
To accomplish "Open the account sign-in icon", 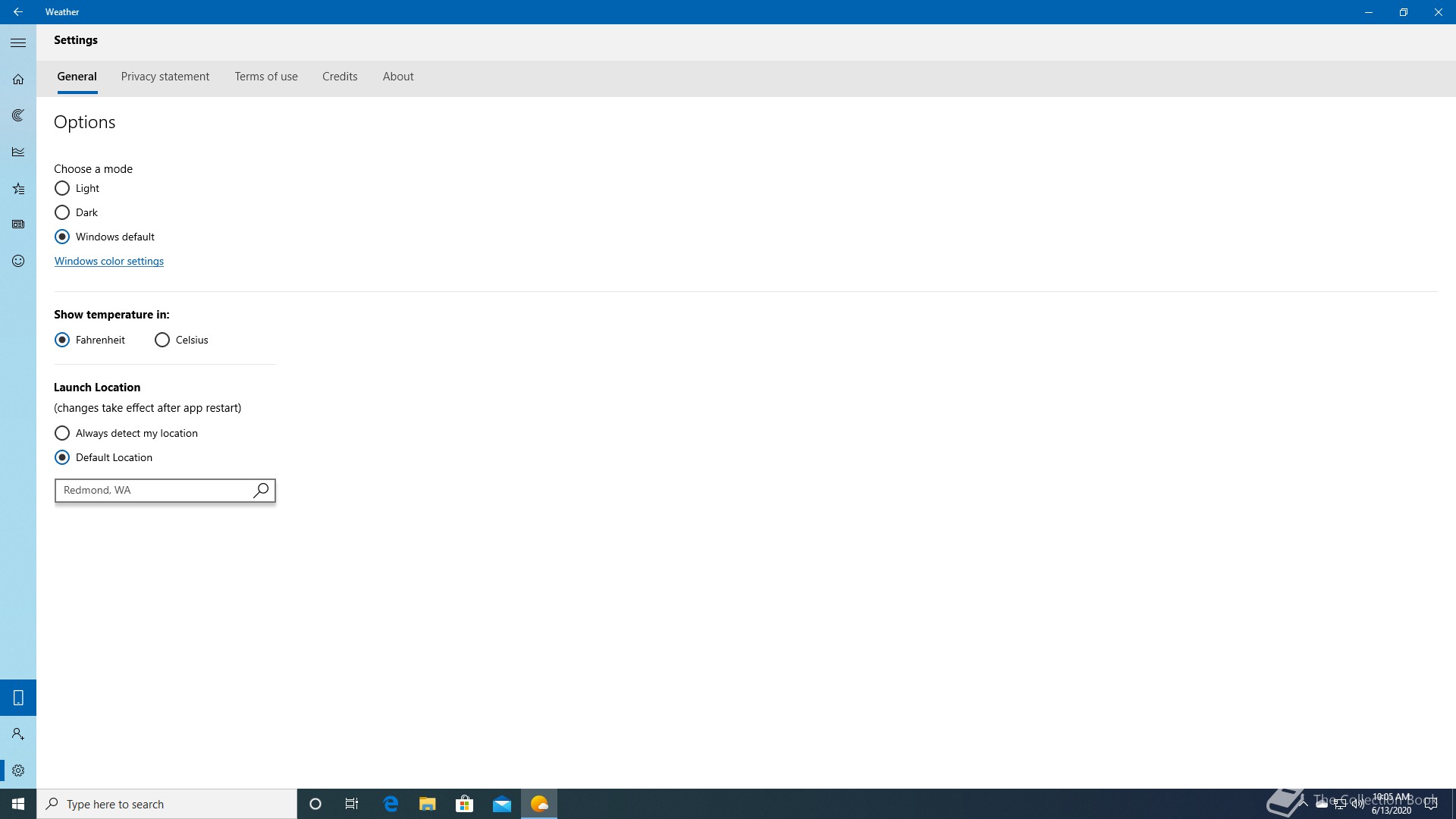I will [x=18, y=734].
